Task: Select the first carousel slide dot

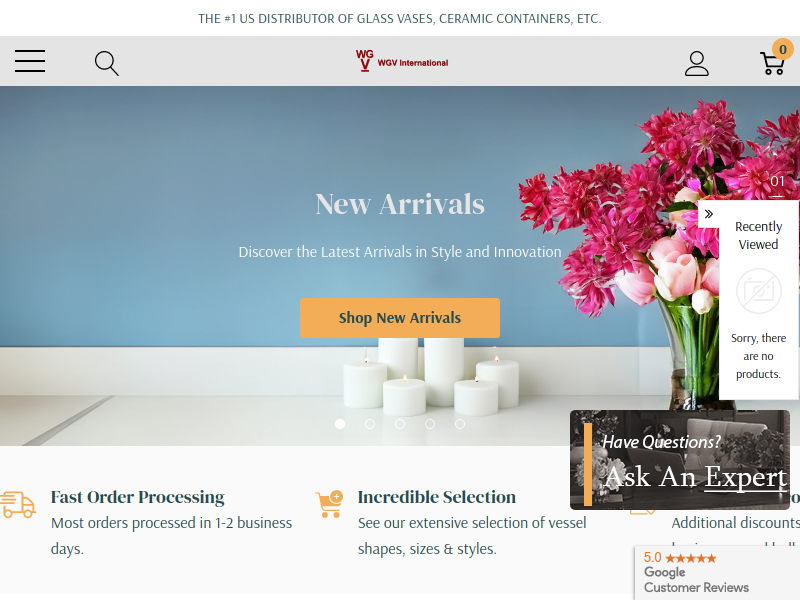Action: [340, 424]
